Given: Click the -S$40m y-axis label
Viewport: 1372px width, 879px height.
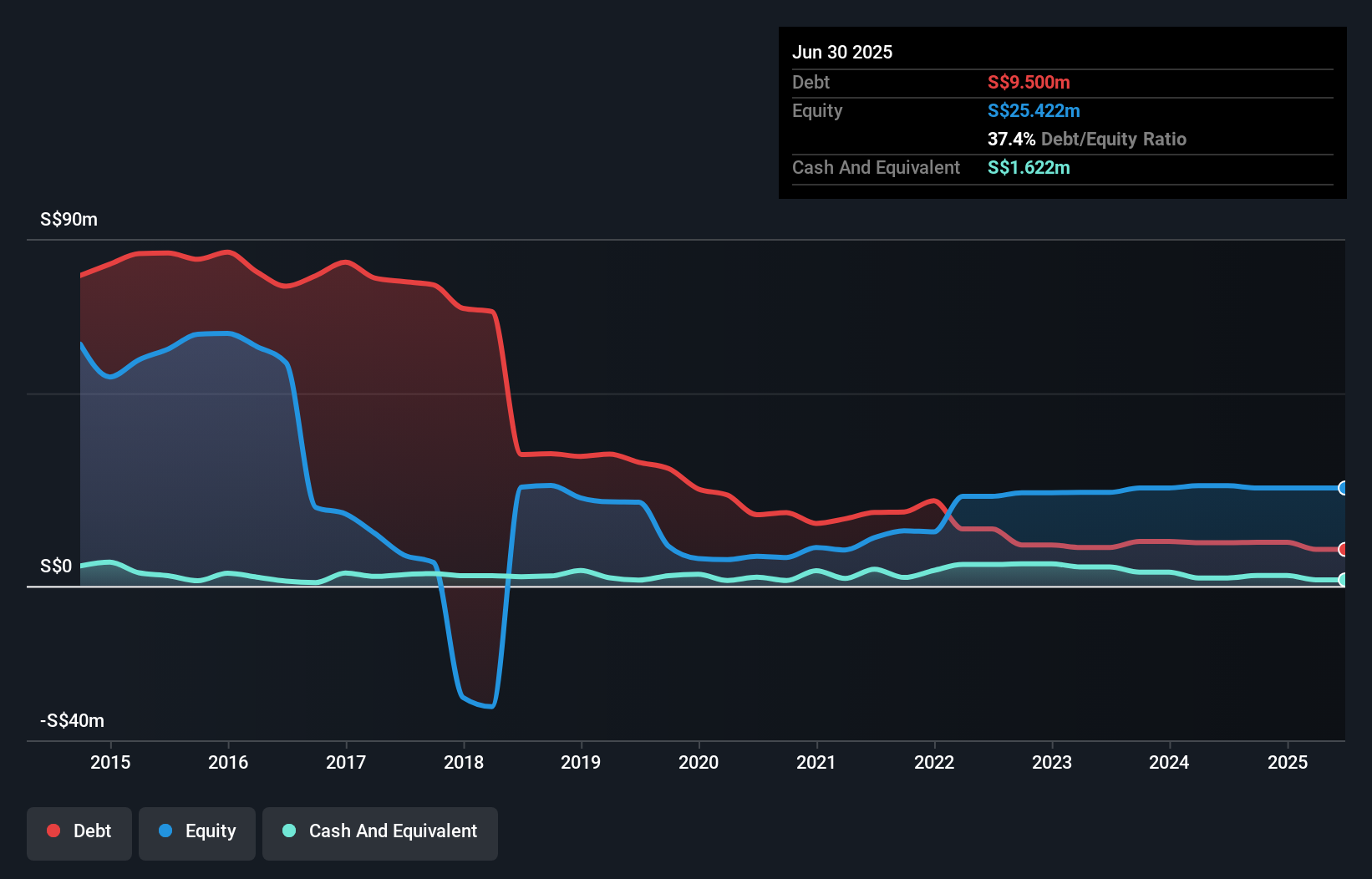Looking at the screenshot, I should tap(73, 721).
